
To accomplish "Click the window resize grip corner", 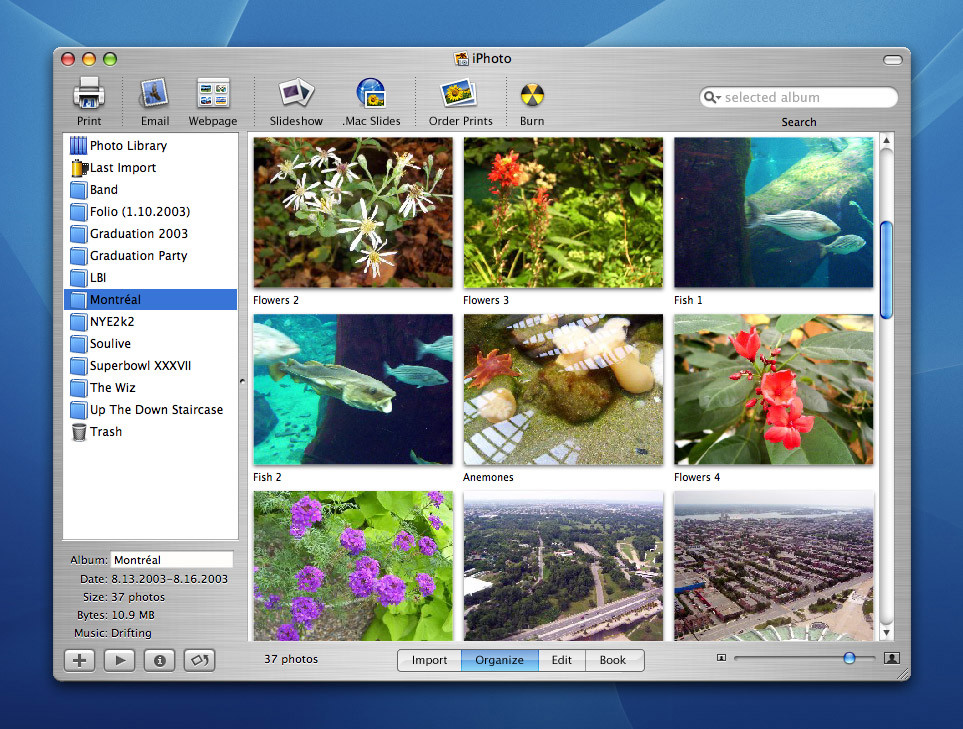I will coord(903,673).
